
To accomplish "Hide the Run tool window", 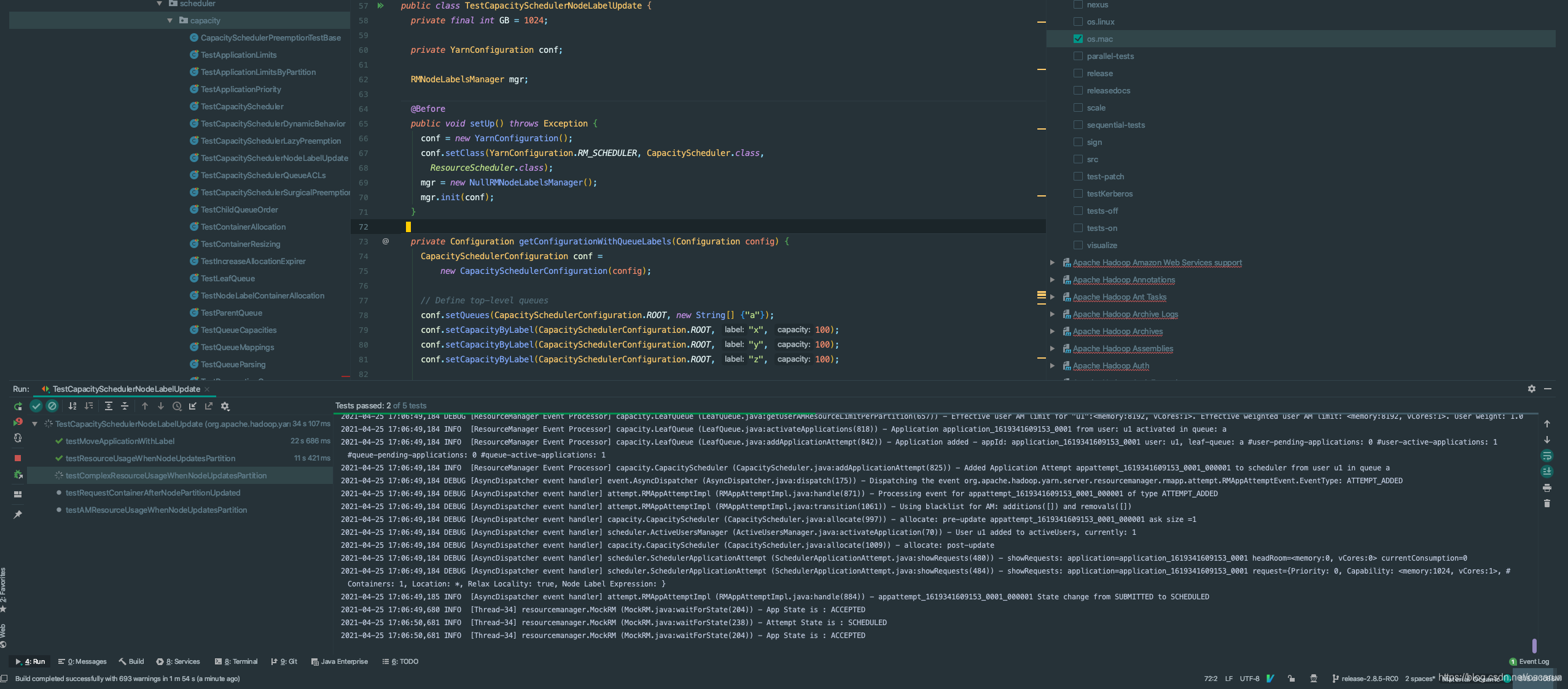I will [1548, 389].
